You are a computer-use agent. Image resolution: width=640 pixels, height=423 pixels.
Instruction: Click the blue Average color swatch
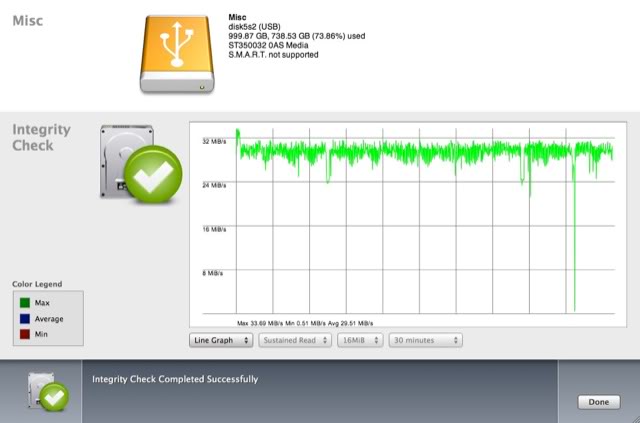[25, 318]
